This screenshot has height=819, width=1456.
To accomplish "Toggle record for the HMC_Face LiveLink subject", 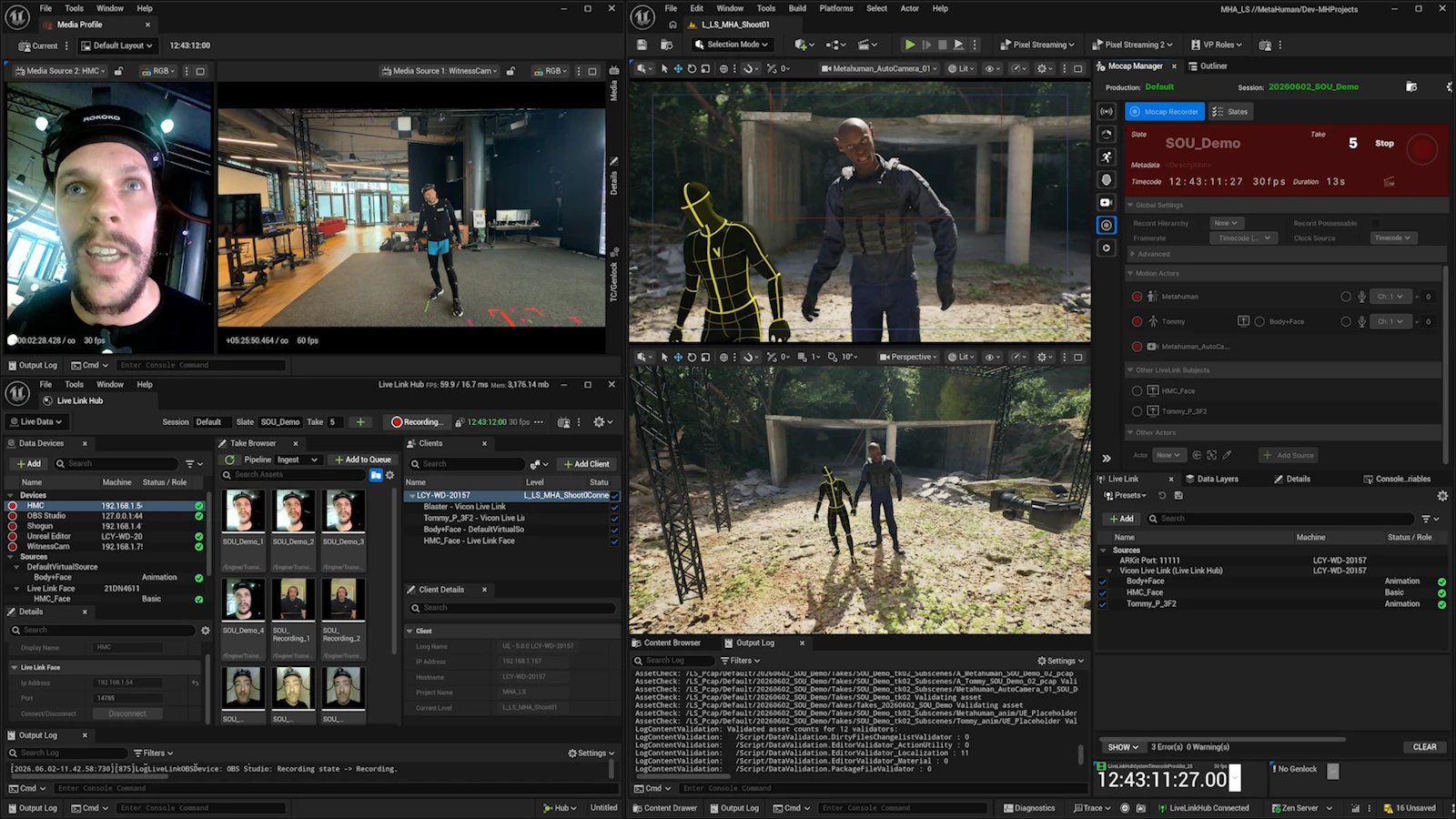I will [x=1137, y=390].
